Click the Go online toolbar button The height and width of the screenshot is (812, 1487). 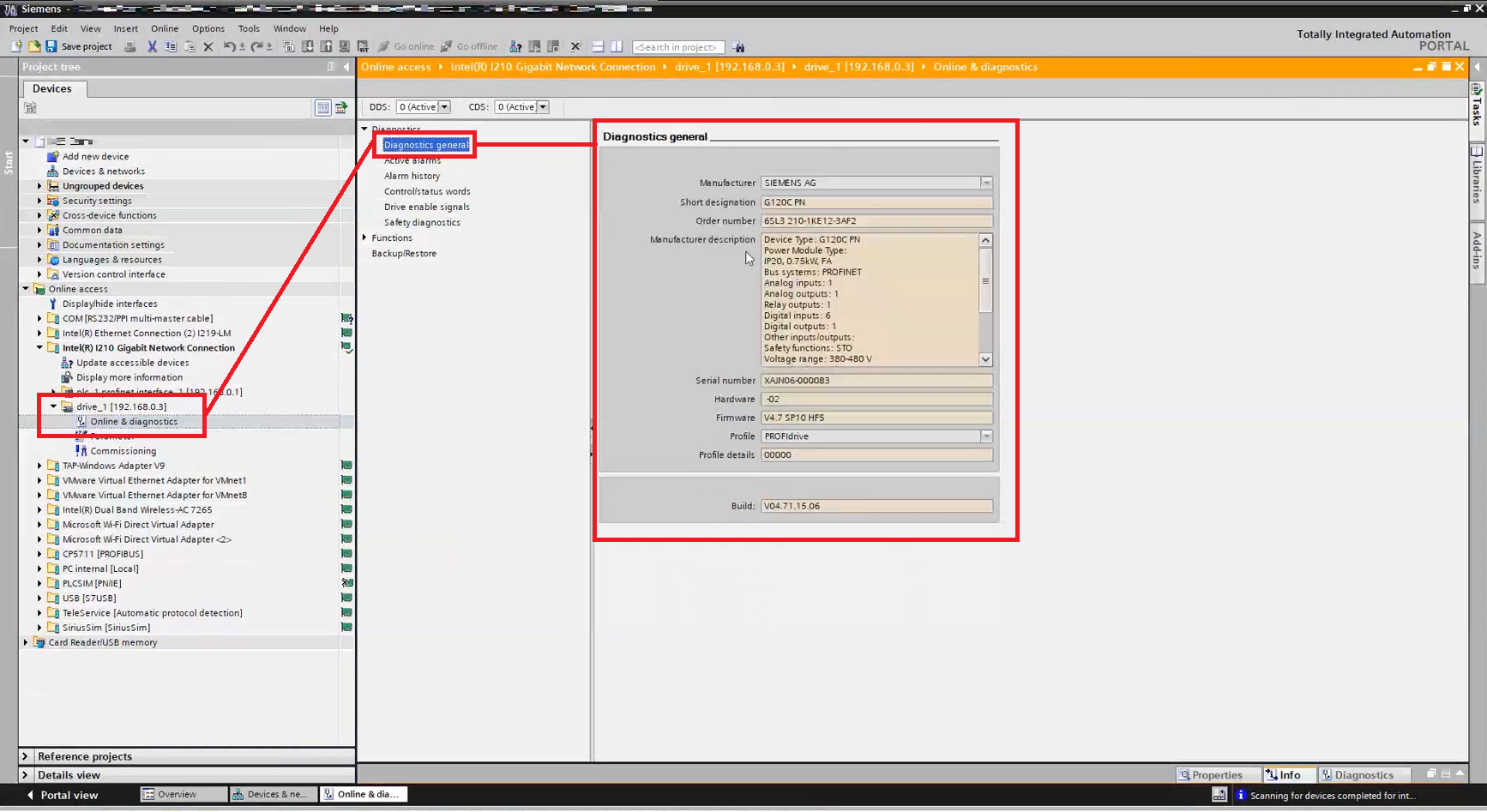[x=406, y=46]
